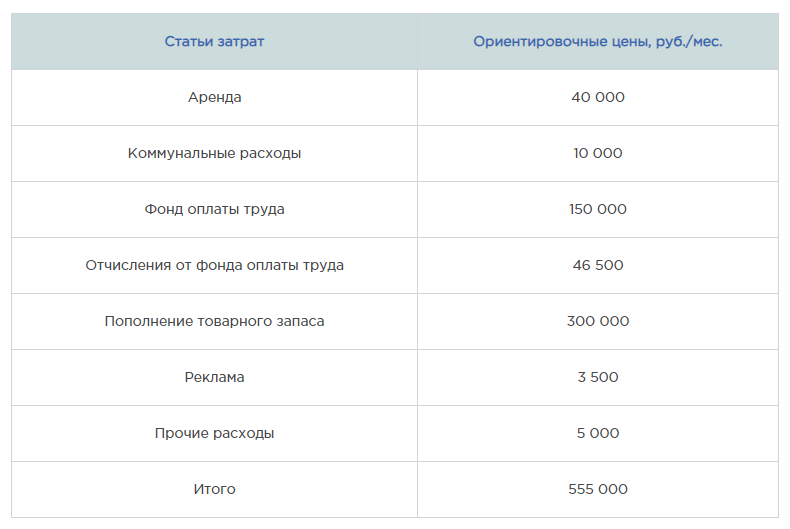Click the 'Итого' total row label

click(x=214, y=489)
